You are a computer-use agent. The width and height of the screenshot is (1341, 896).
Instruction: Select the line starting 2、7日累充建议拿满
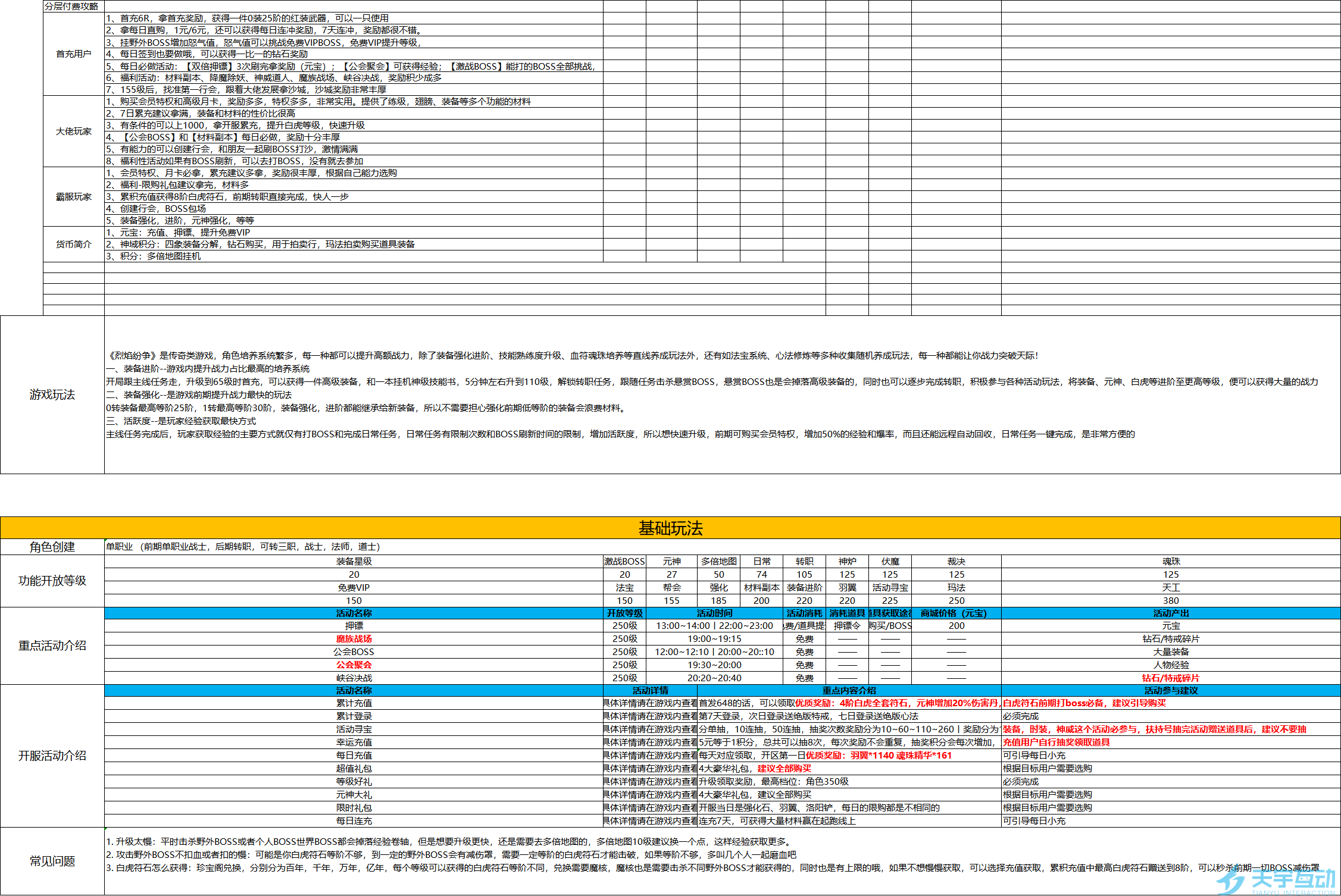(x=201, y=114)
